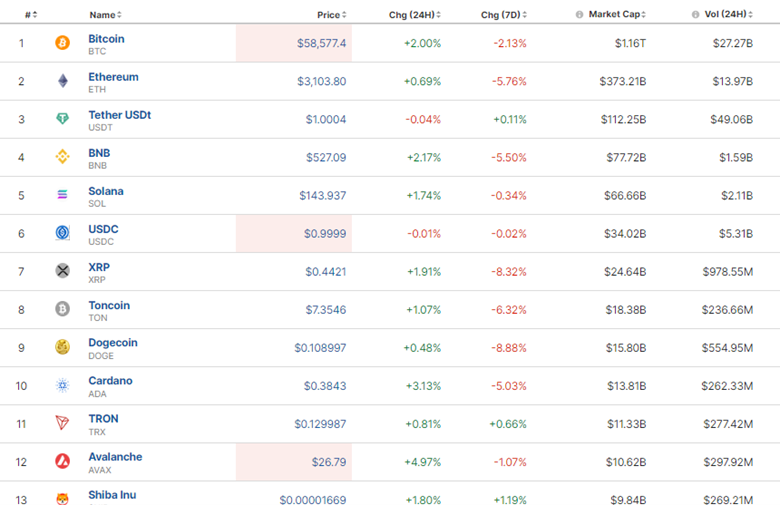Click the Vol (24H) info icon

pos(695,14)
